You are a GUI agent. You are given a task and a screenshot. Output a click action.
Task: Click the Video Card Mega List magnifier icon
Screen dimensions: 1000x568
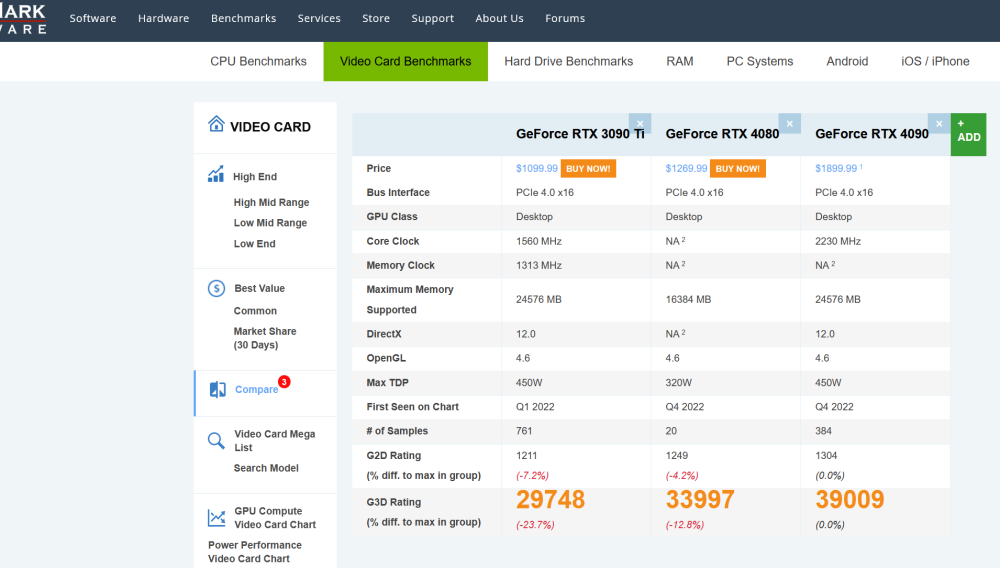216,441
